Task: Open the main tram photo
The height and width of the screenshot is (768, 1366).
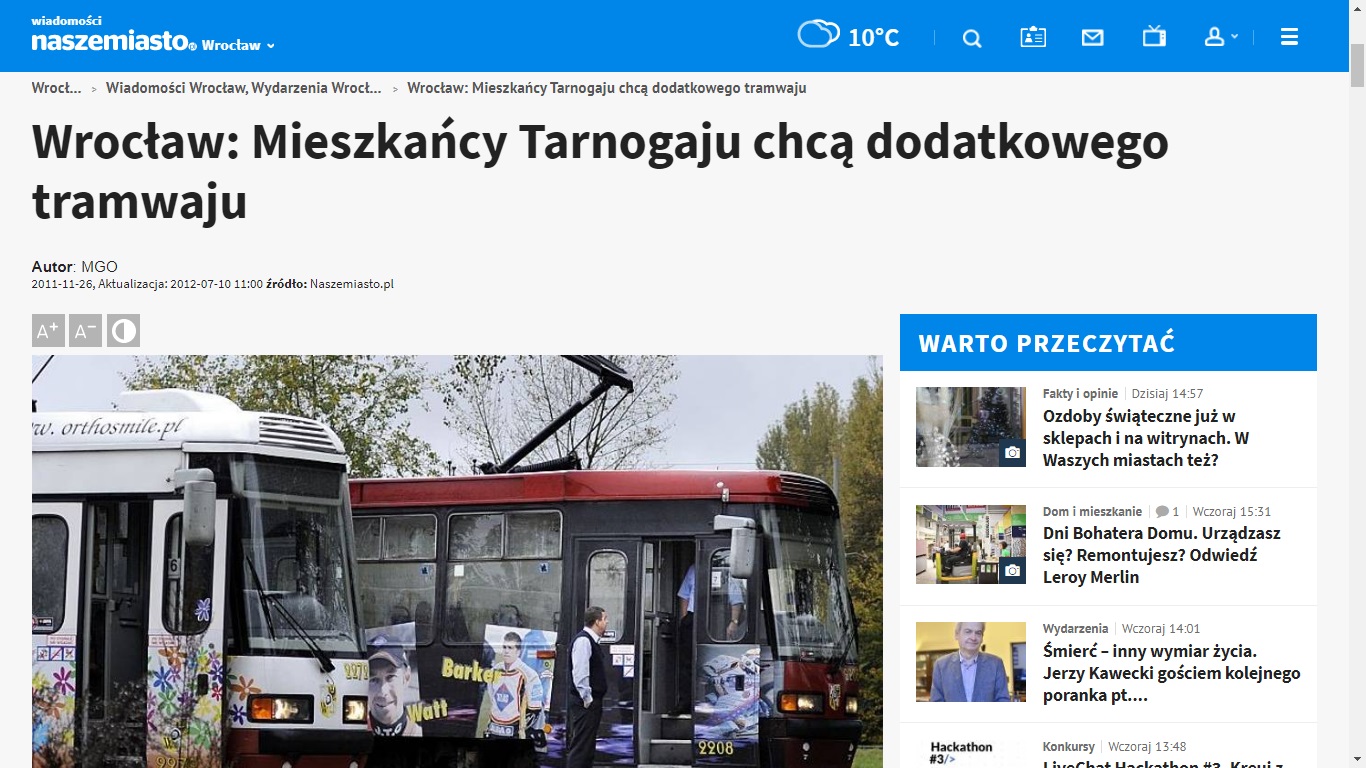Action: click(x=457, y=561)
